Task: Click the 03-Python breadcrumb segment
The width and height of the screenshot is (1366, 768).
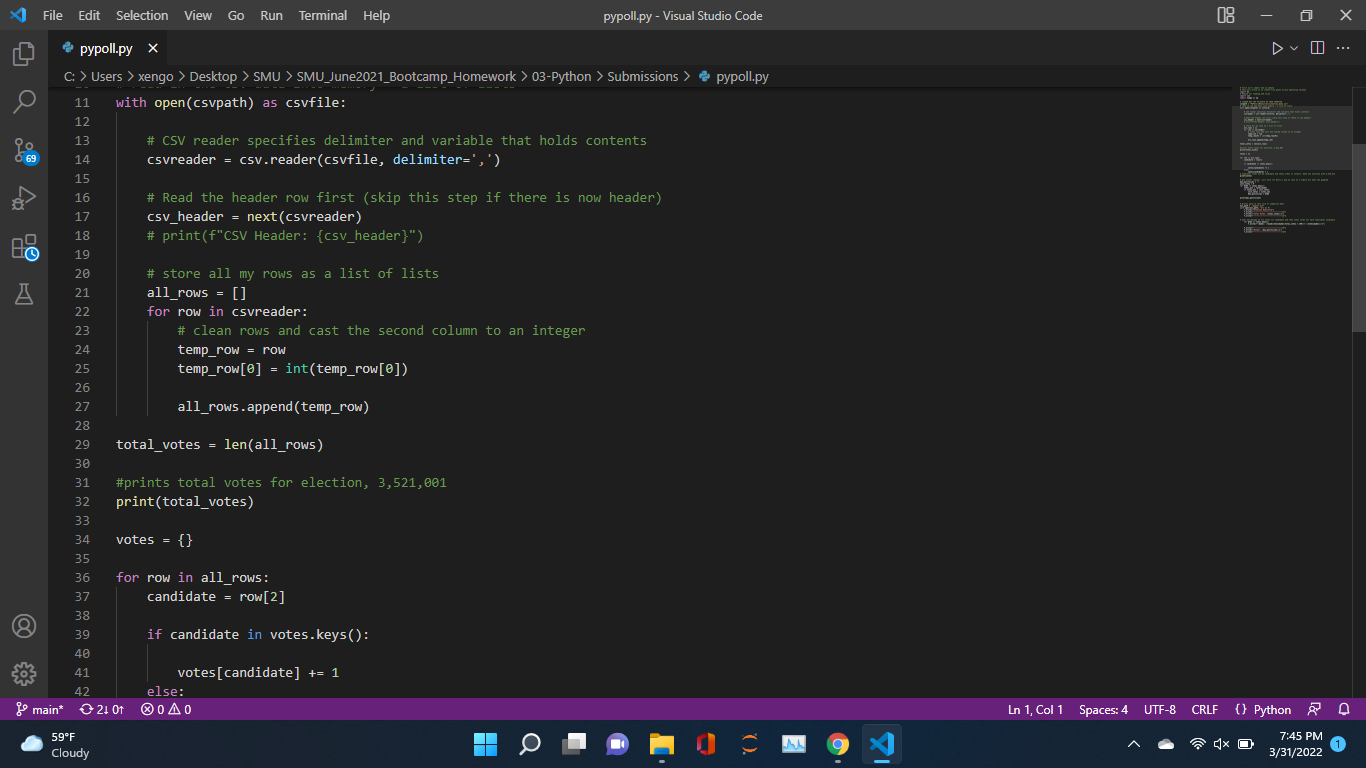Action: tap(561, 76)
